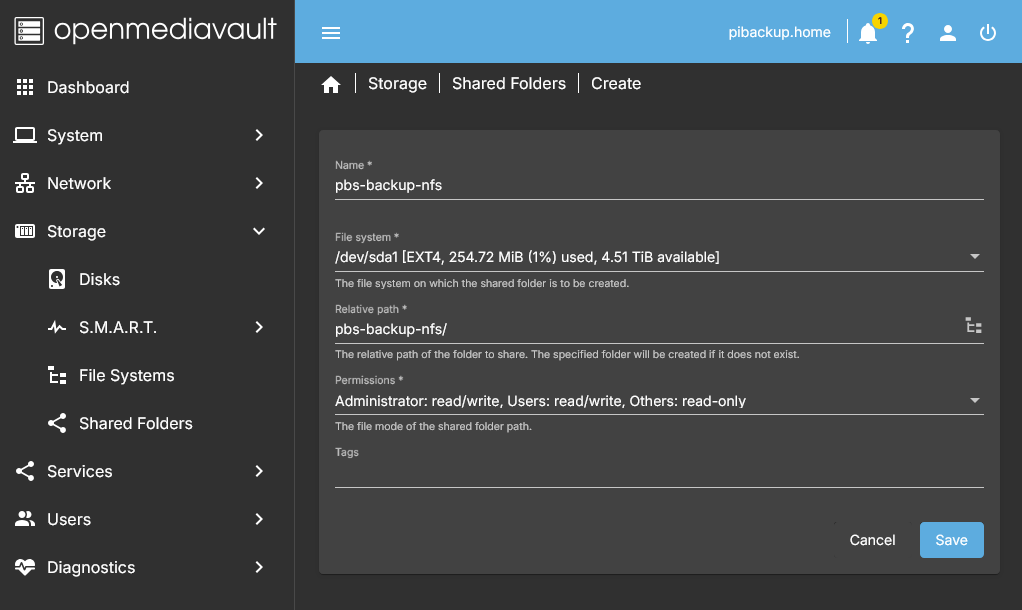Collapse the Storage menu section
1022x610 pixels.
click(x=140, y=231)
